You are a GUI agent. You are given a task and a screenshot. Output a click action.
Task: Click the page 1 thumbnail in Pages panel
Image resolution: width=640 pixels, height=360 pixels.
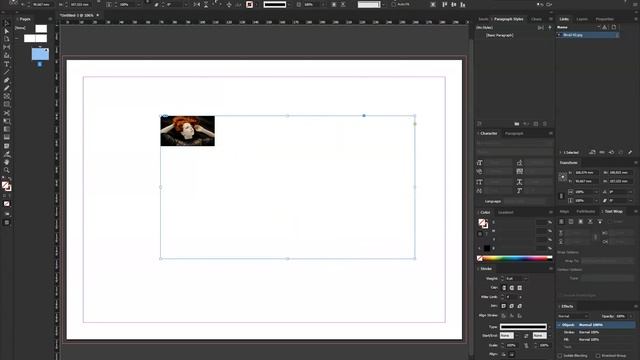coord(40,54)
